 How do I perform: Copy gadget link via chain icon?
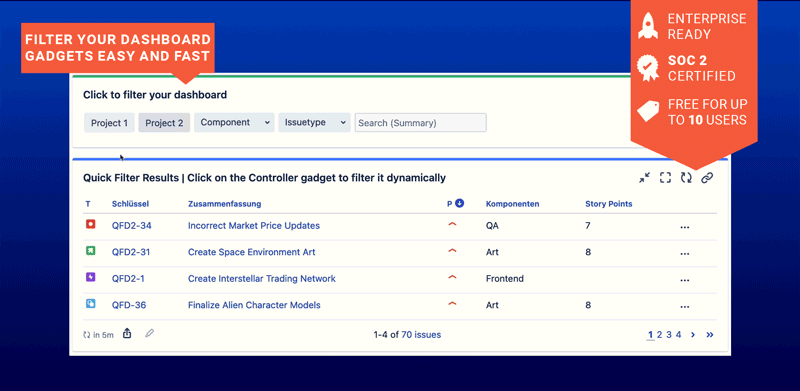point(707,178)
